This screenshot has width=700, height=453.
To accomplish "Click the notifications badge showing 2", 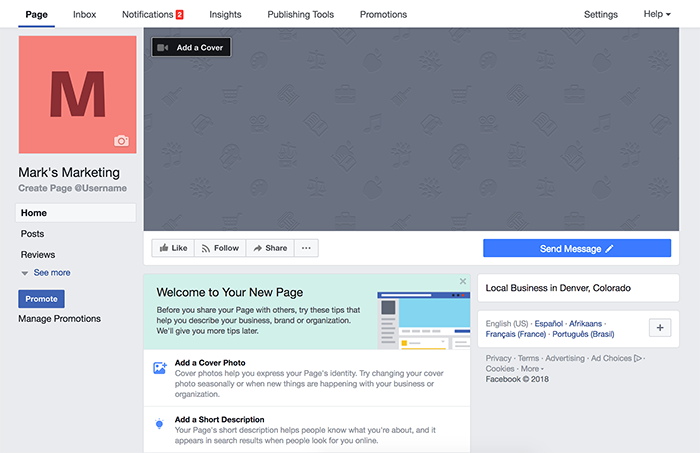I will click(x=179, y=15).
